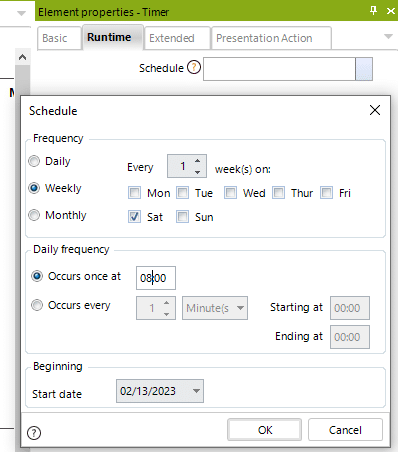The image size is (398, 452).
Task: Choose the Occurs every radio button
Action: 37,305
